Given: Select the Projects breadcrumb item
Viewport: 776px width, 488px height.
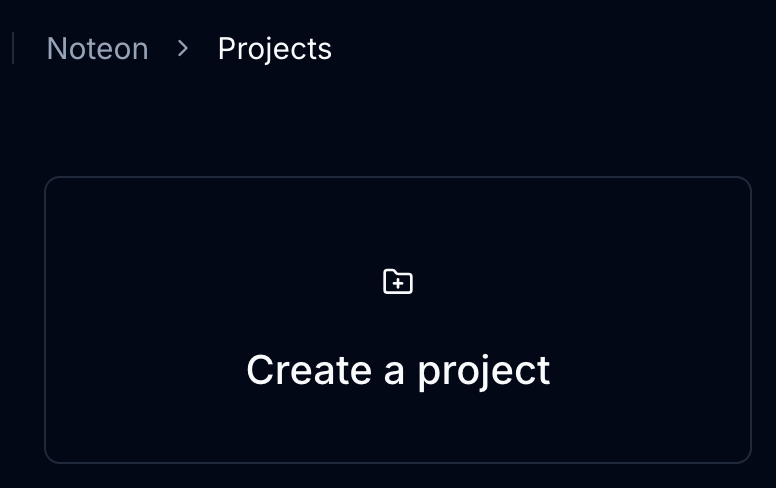Looking at the screenshot, I should coord(274,49).
